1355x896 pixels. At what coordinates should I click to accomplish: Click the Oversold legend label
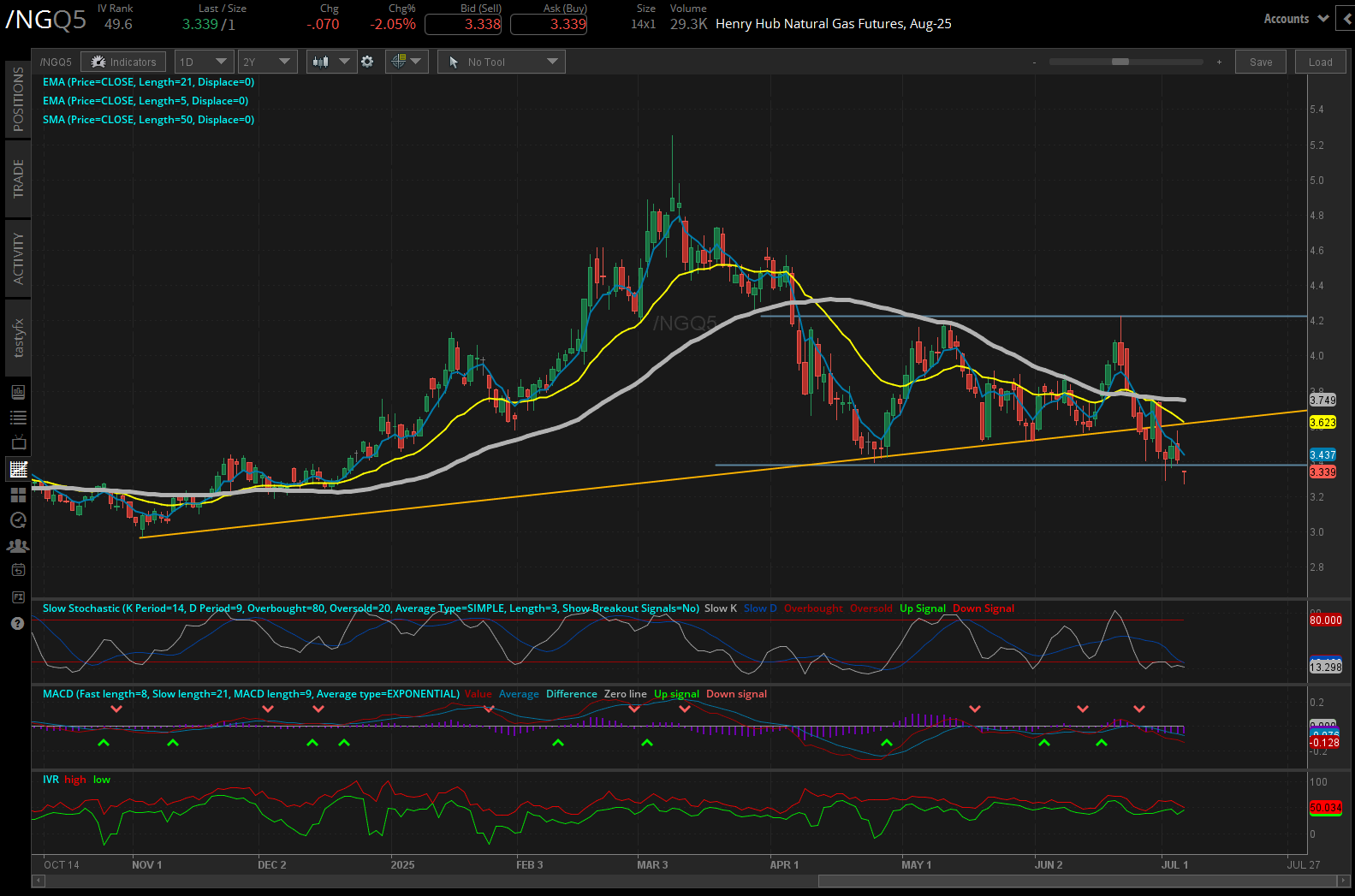tap(871, 608)
